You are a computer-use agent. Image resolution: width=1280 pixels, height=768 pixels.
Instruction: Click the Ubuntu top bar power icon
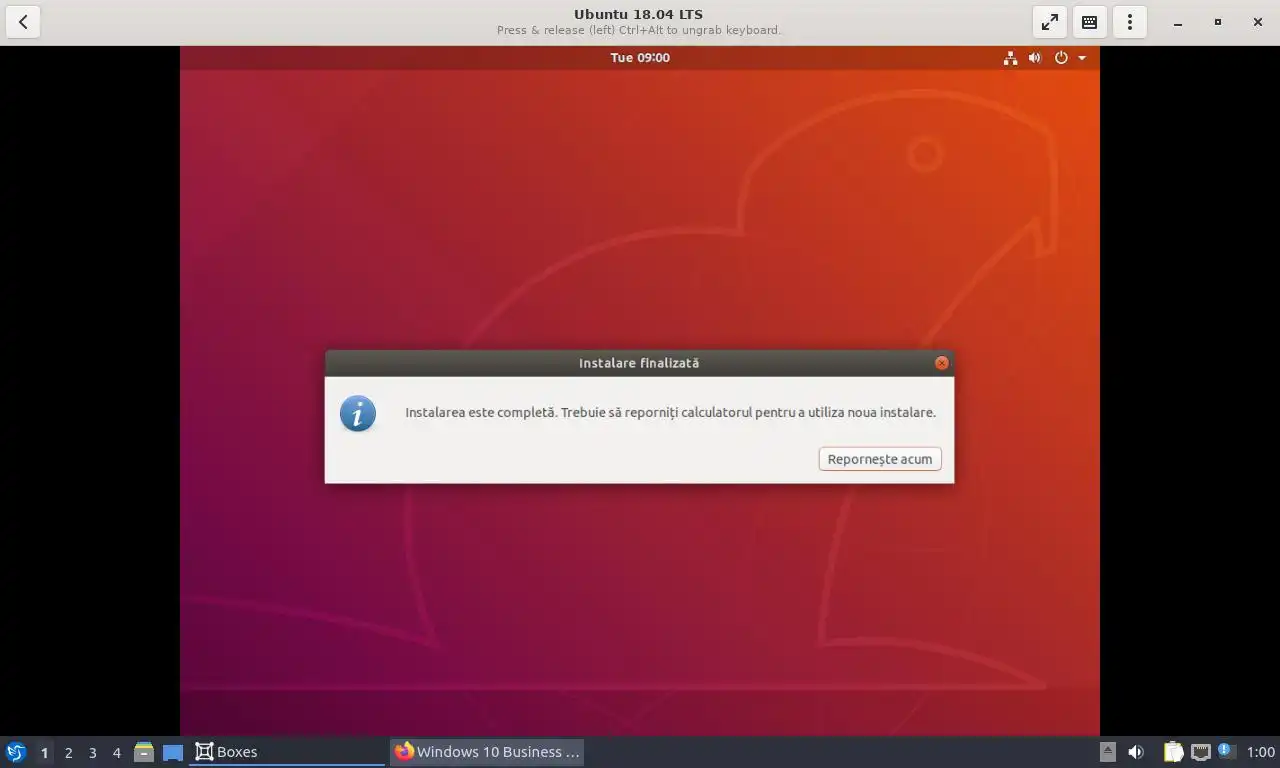click(1061, 58)
